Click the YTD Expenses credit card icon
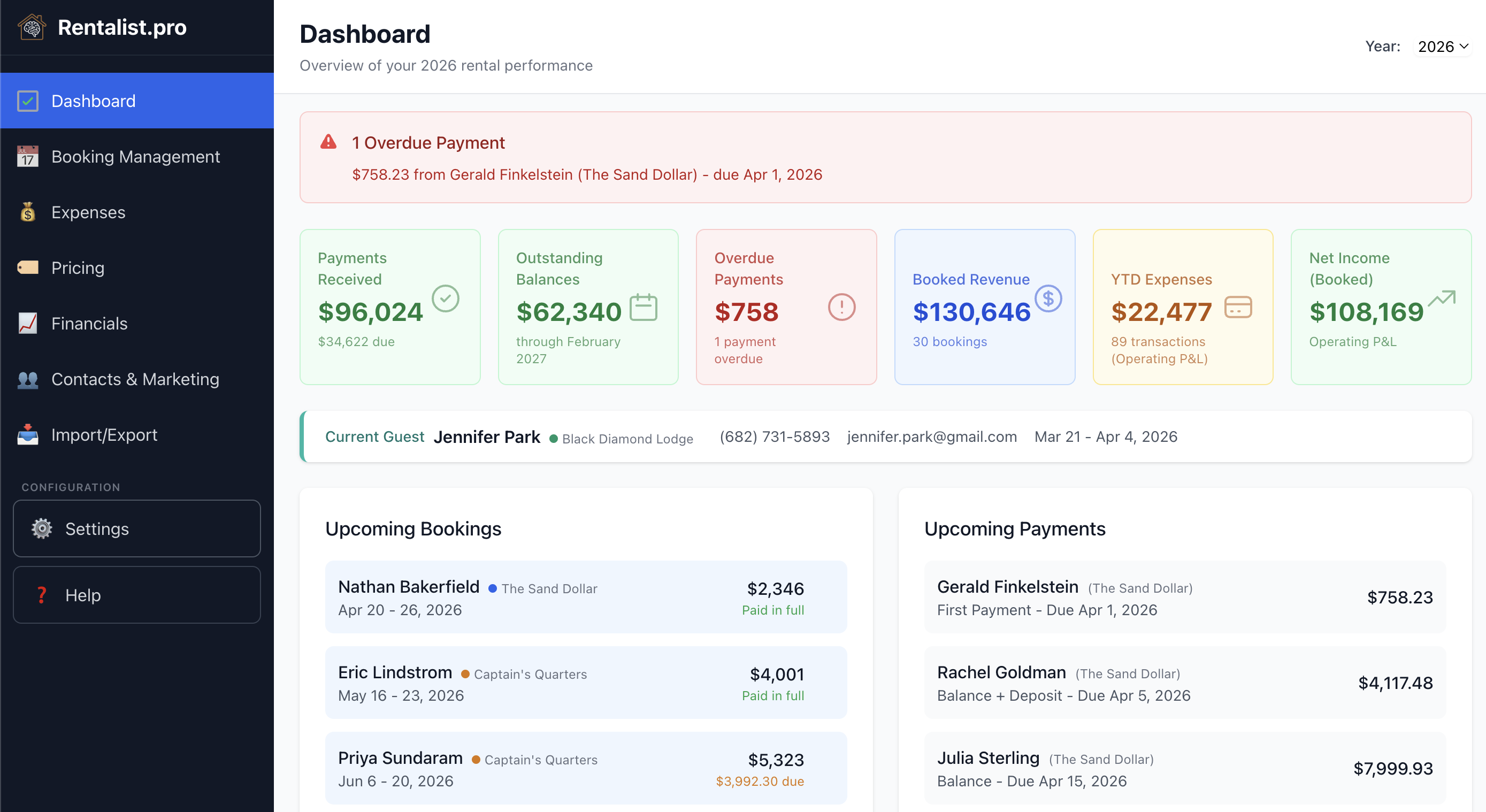Image resolution: width=1486 pixels, height=812 pixels. pyautogui.click(x=1238, y=308)
